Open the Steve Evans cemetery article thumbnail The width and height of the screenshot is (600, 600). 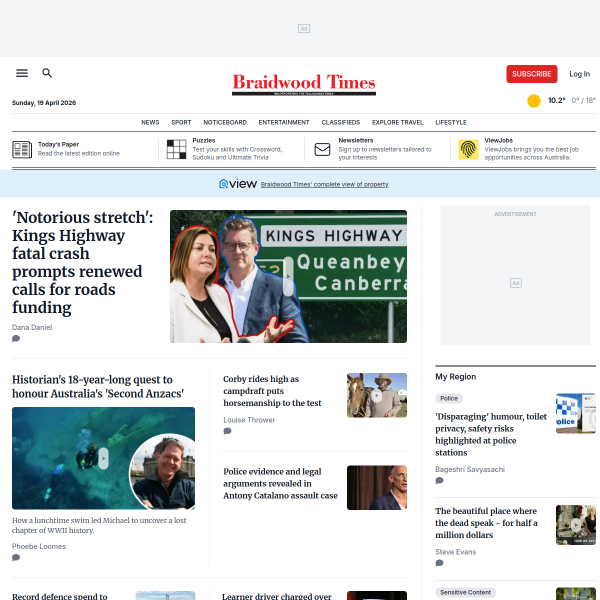(x=576, y=525)
